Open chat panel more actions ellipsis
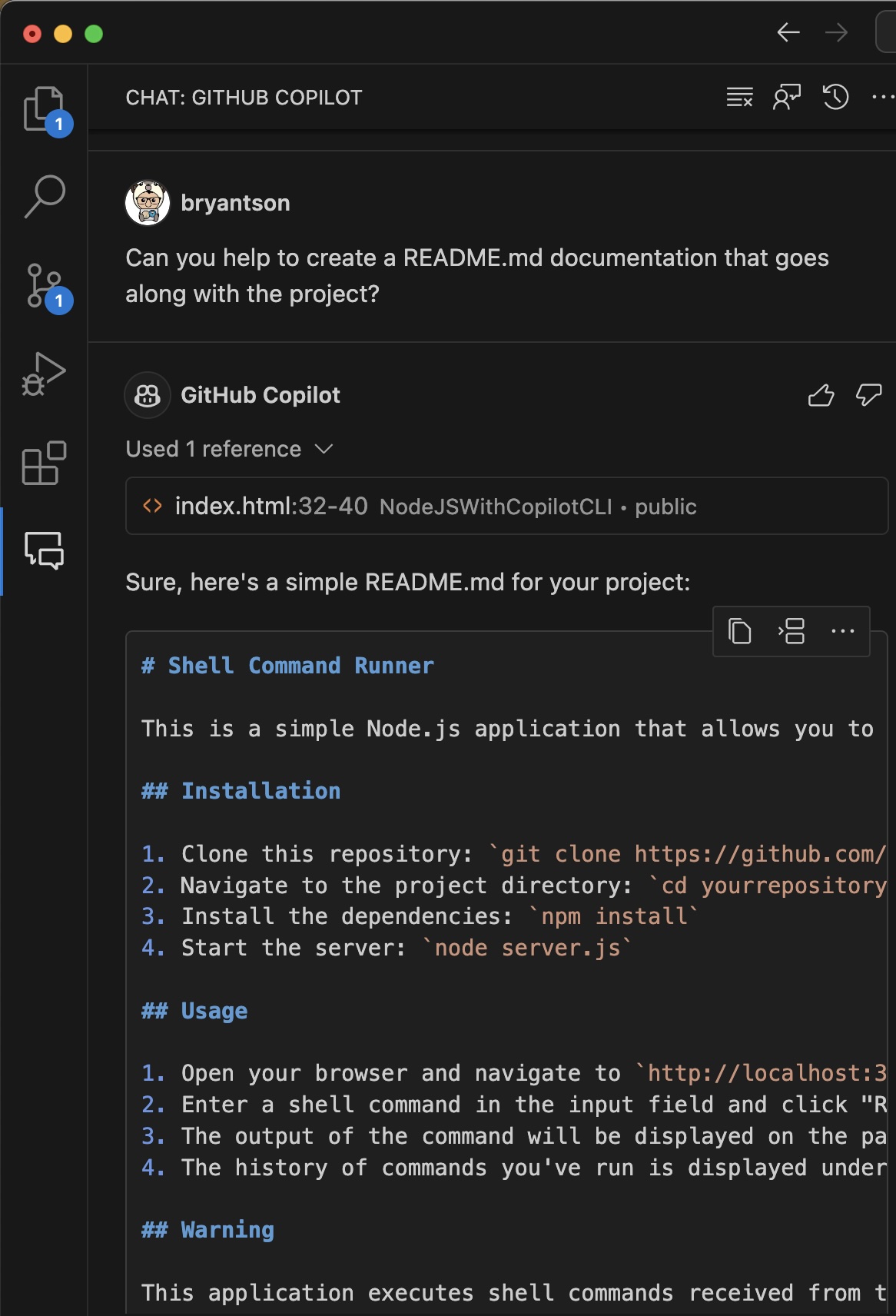Screen dimensions: 896x1316 [x=883, y=98]
